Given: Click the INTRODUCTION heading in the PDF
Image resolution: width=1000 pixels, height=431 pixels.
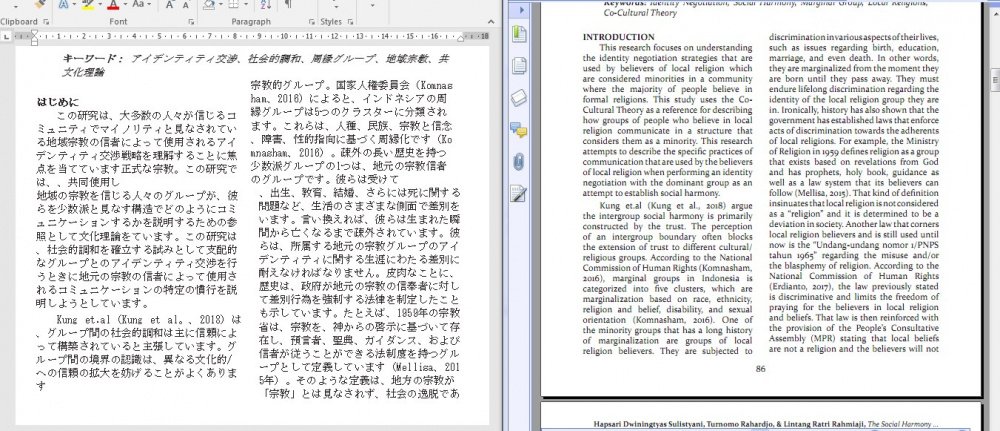Looking at the screenshot, I should coord(619,37).
